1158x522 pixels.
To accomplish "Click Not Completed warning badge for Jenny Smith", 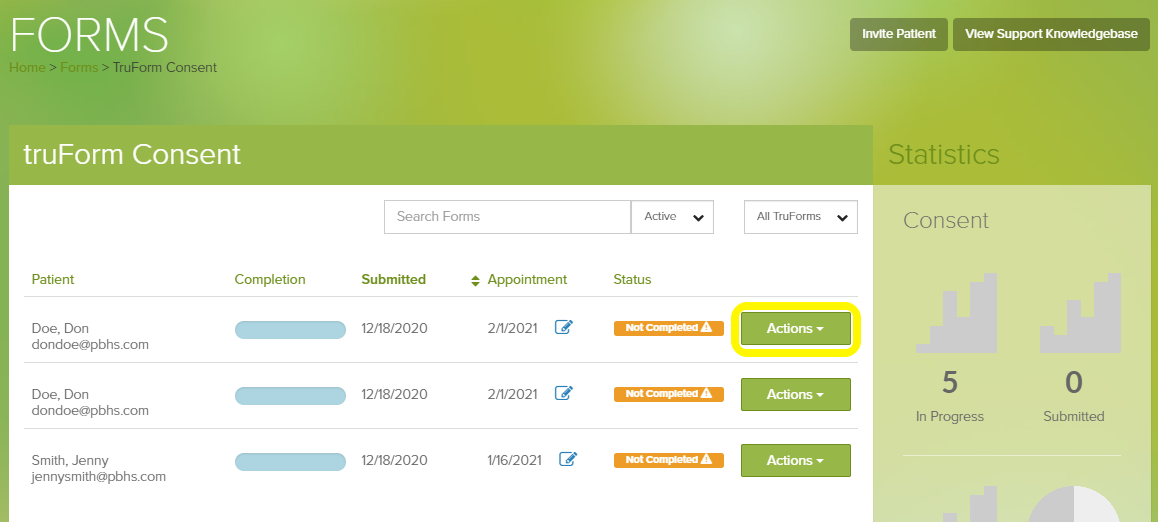I will click(x=668, y=460).
